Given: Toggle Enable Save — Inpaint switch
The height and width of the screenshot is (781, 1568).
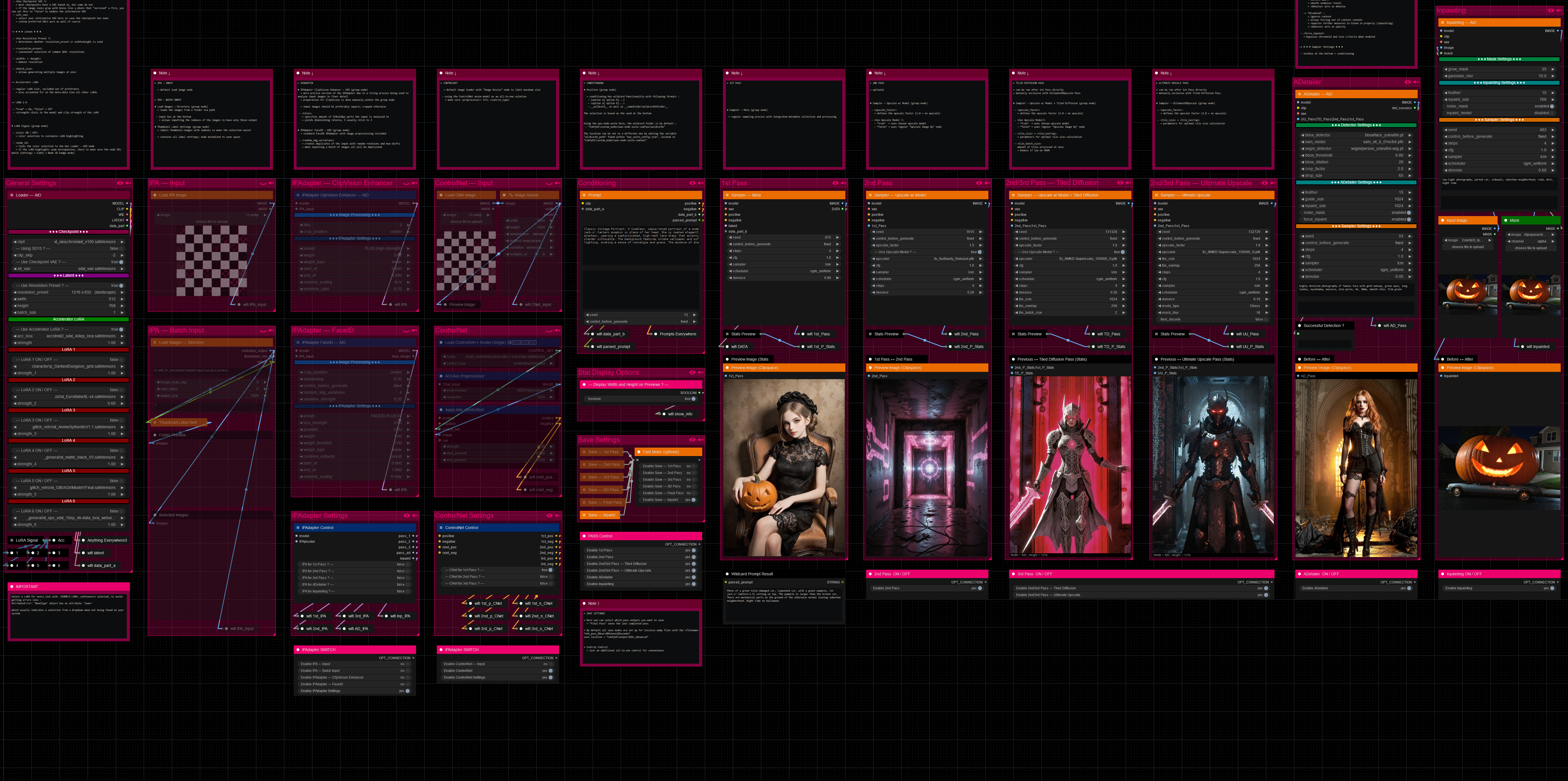Looking at the screenshot, I should [x=693, y=500].
